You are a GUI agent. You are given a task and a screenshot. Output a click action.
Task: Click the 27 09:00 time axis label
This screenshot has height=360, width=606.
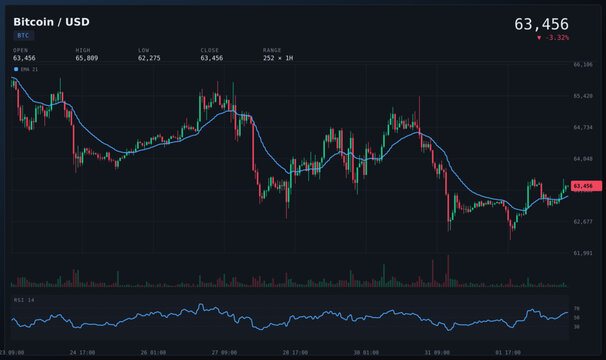(x=224, y=353)
